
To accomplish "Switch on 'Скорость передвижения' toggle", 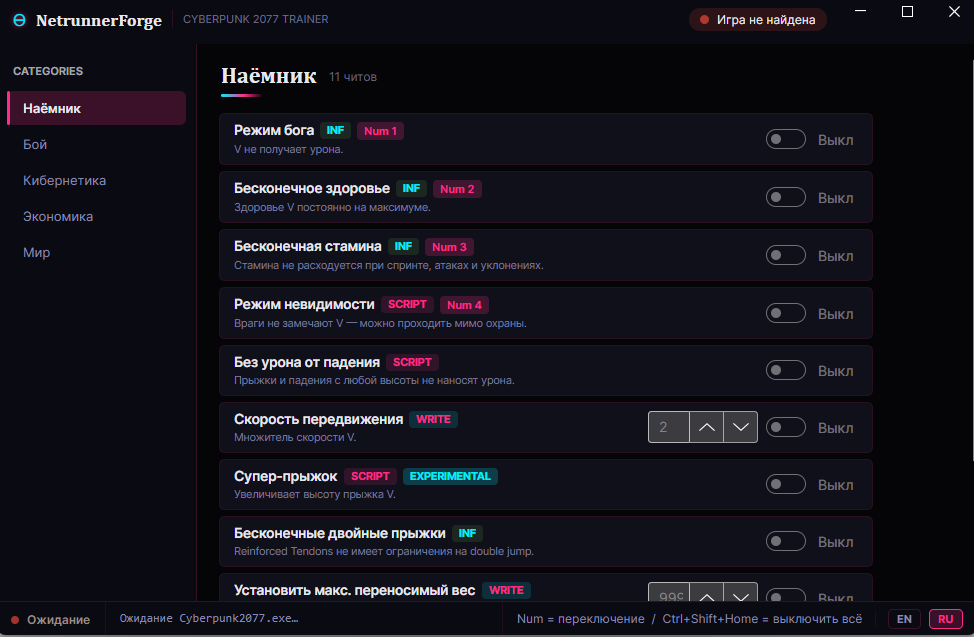I will [785, 428].
